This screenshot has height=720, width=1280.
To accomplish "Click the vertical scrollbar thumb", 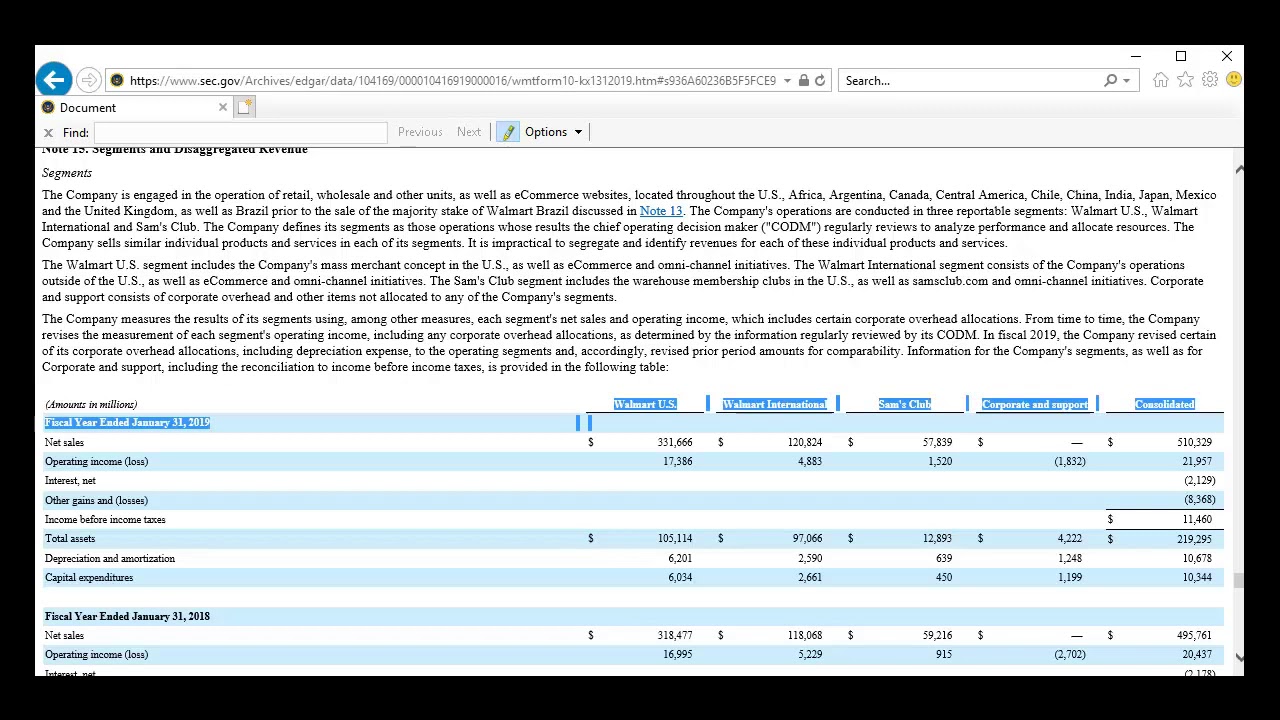I will (1239, 581).
